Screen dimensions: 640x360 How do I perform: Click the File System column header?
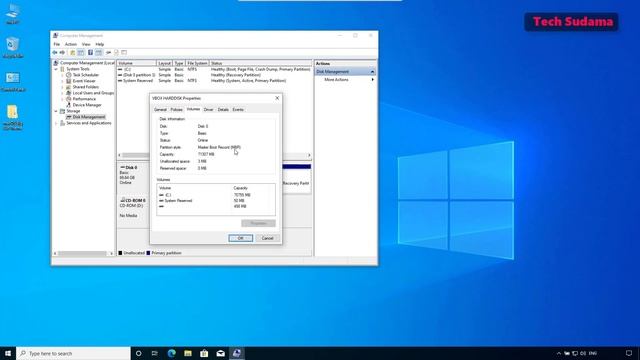coord(197,63)
